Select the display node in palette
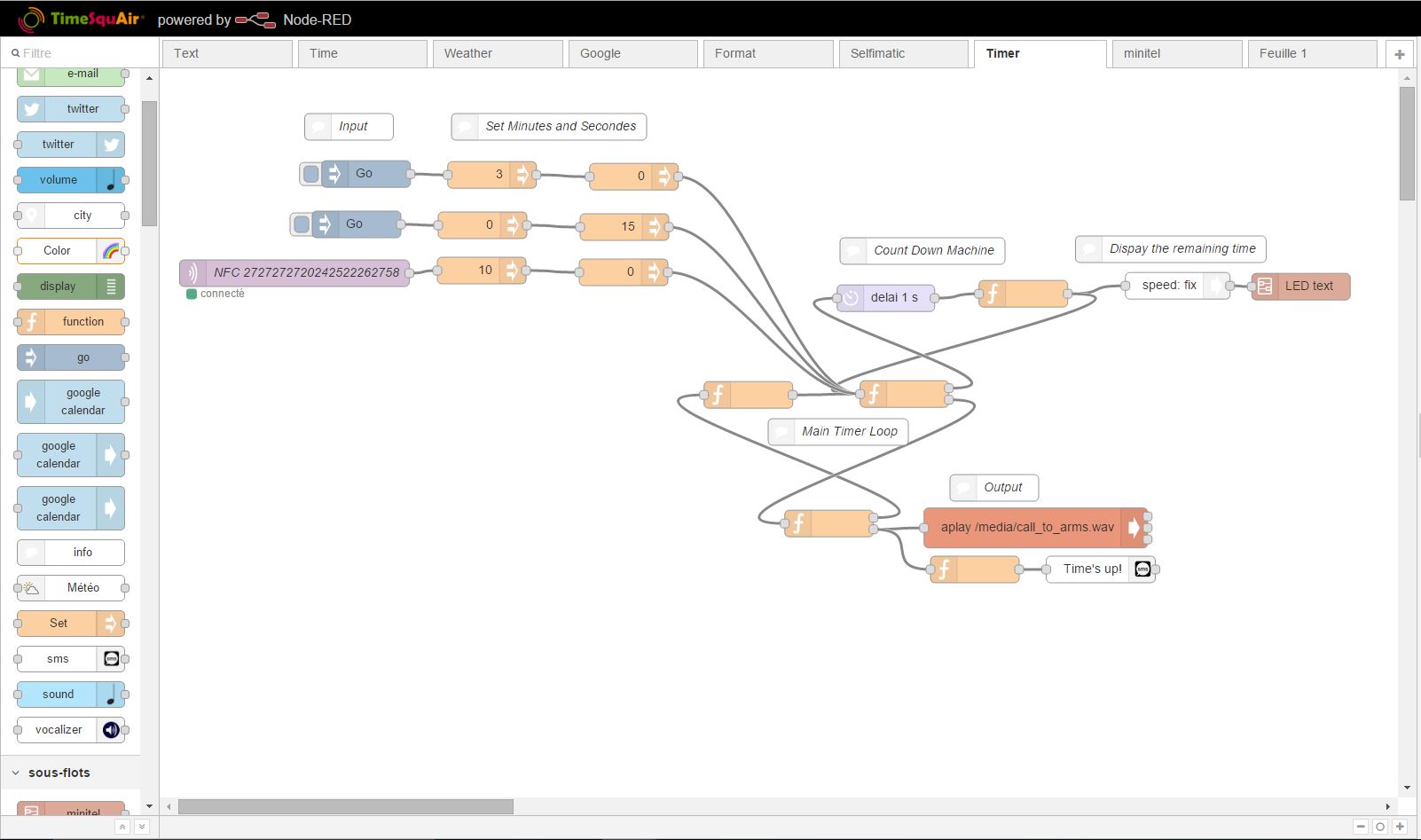This screenshot has height=840, width=1421. coord(71,287)
